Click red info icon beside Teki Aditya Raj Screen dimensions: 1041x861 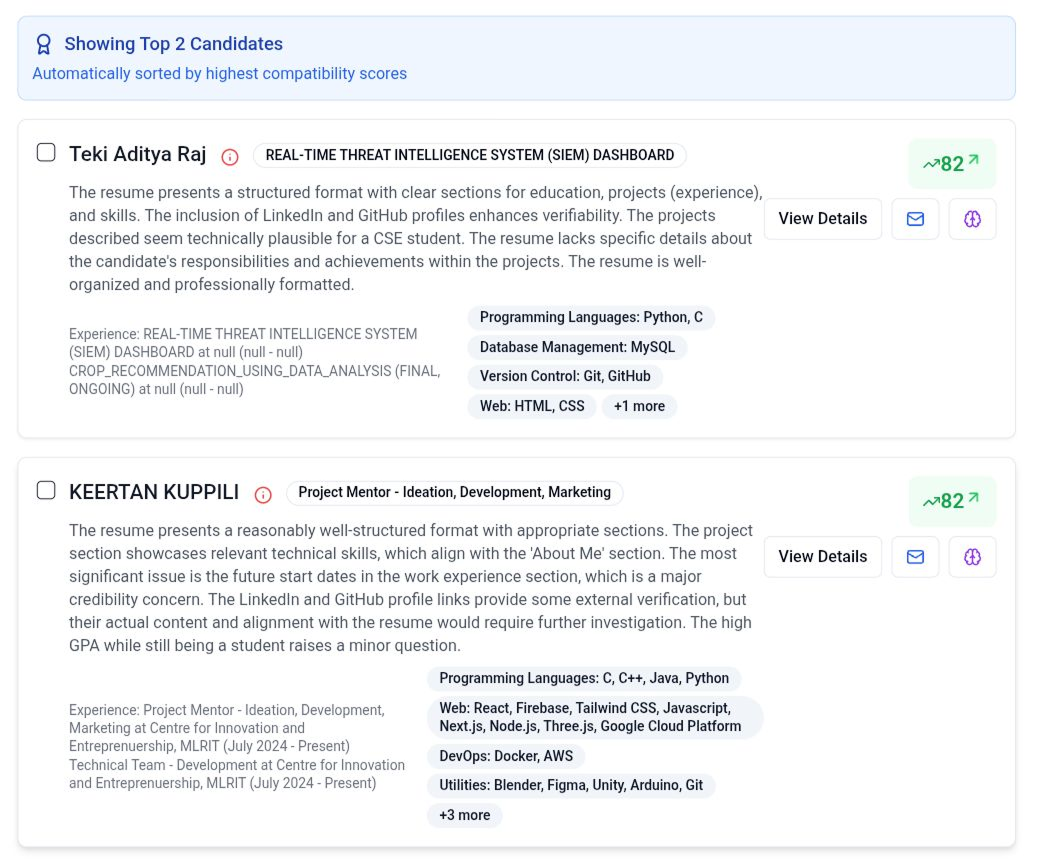tap(230, 156)
